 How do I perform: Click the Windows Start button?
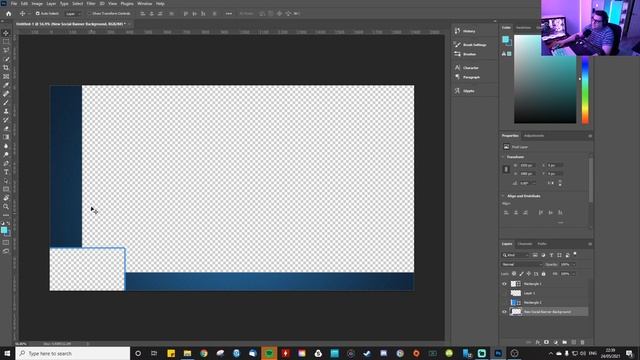click(x=7, y=353)
